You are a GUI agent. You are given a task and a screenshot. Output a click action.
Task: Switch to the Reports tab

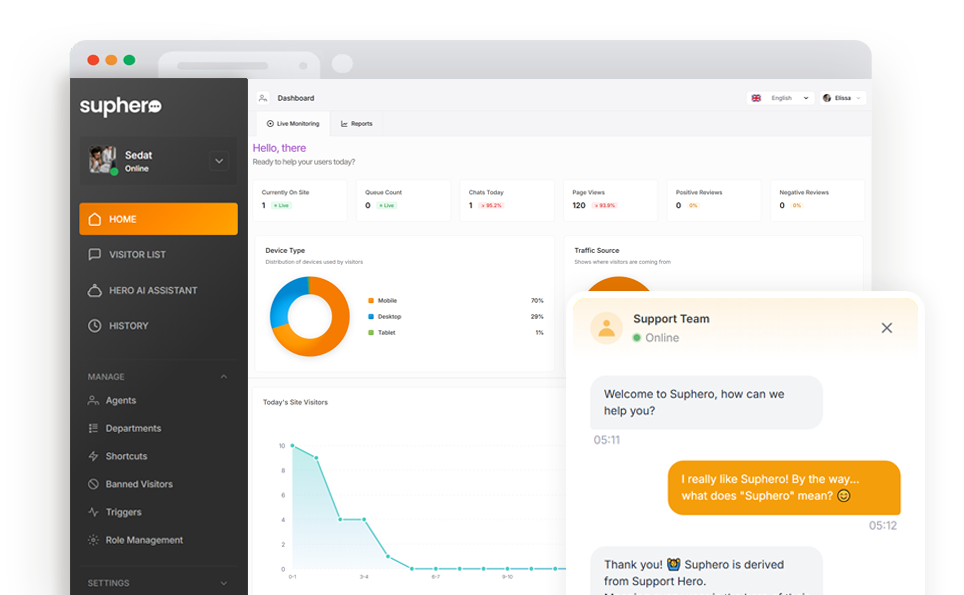coord(357,124)
